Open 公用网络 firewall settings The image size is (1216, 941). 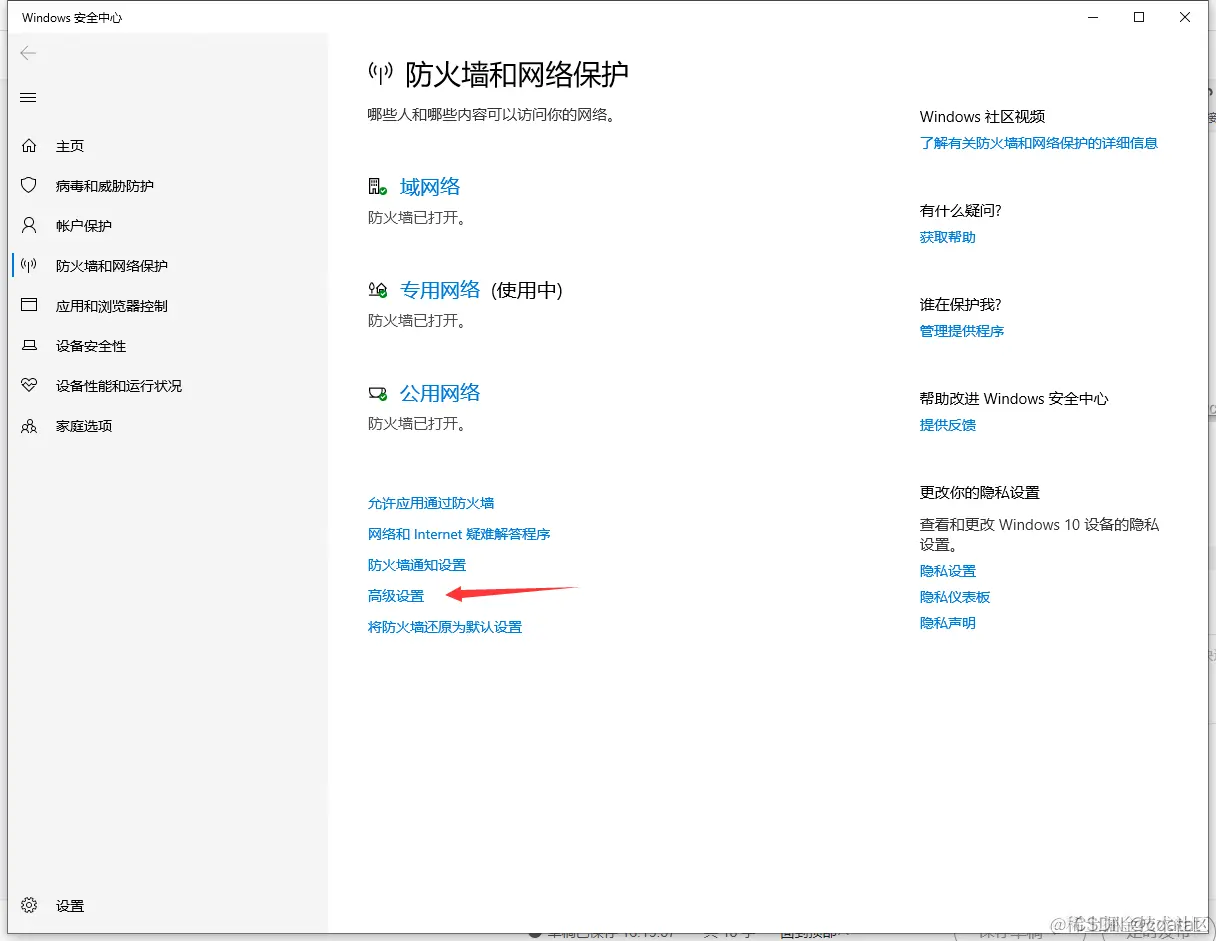click(440, 393)
